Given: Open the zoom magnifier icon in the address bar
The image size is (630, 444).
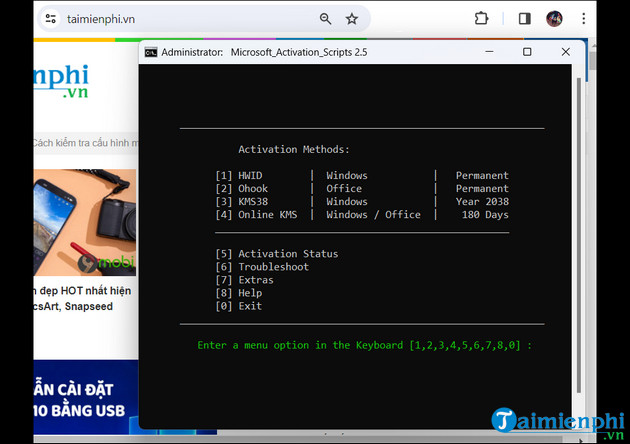Looking at the screenshot, I should tap(325, 18).
